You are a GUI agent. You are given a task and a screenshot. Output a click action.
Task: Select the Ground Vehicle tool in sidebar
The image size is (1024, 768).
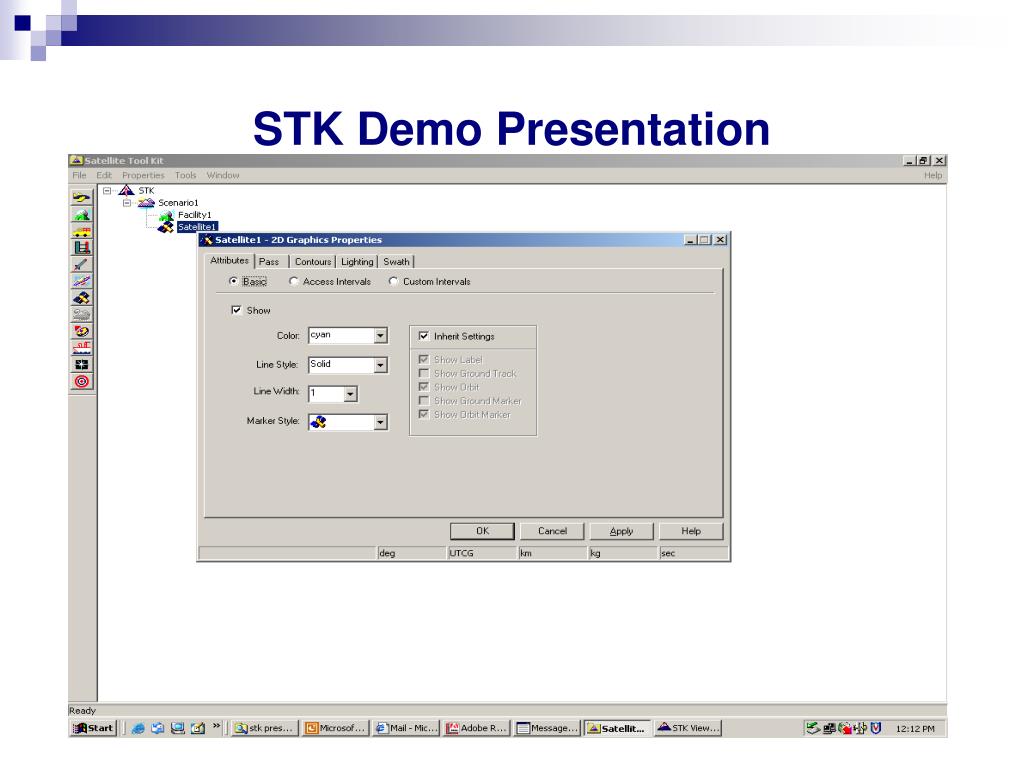click(x=82, y=231)
